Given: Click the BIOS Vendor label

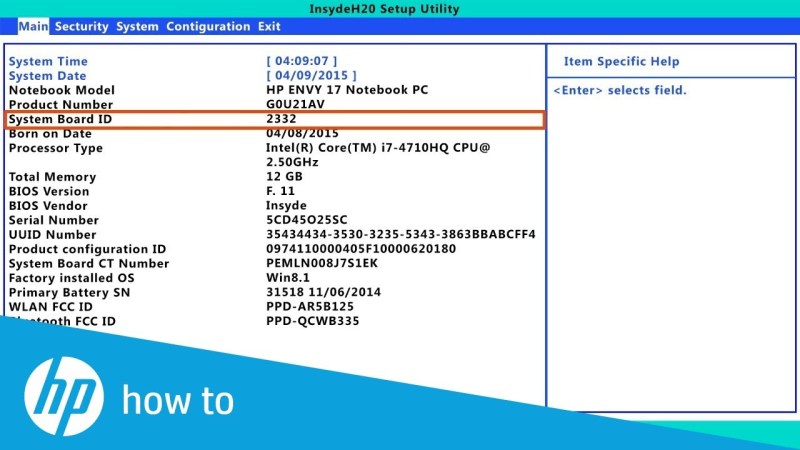Looking at the screenshot, I should [x=48, y=206].
